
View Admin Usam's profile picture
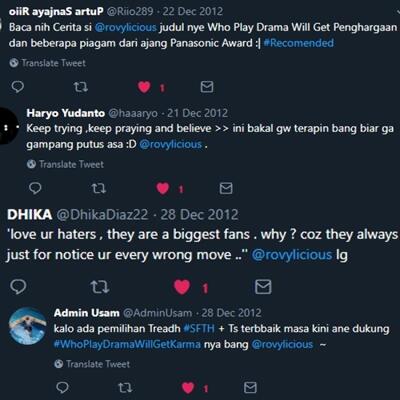click(28, 326)
